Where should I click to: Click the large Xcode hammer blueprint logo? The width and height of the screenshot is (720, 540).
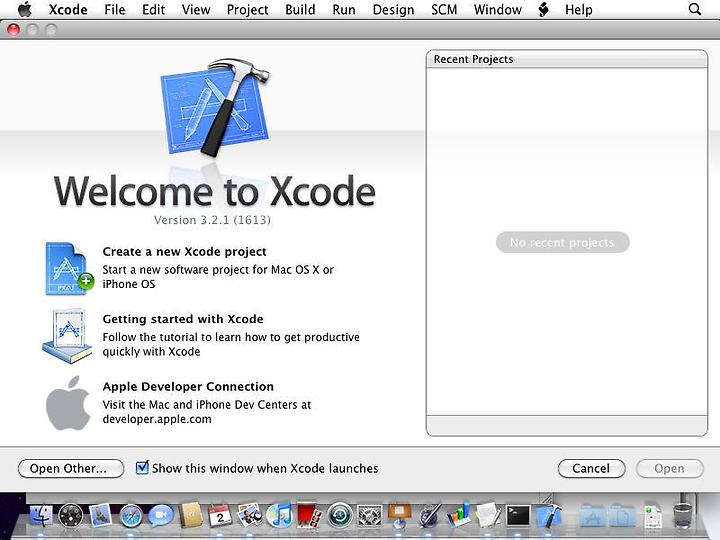coord(215,107)
